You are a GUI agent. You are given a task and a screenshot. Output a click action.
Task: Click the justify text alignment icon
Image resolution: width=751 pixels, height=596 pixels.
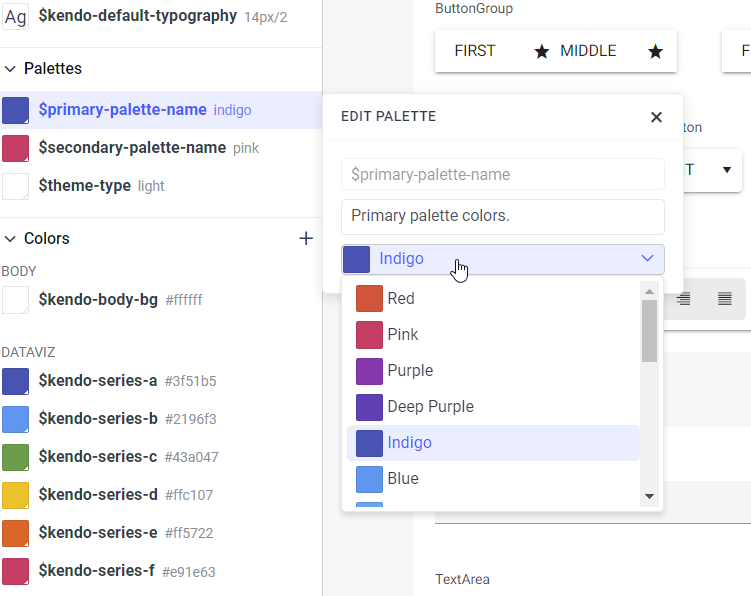[725, 298]
